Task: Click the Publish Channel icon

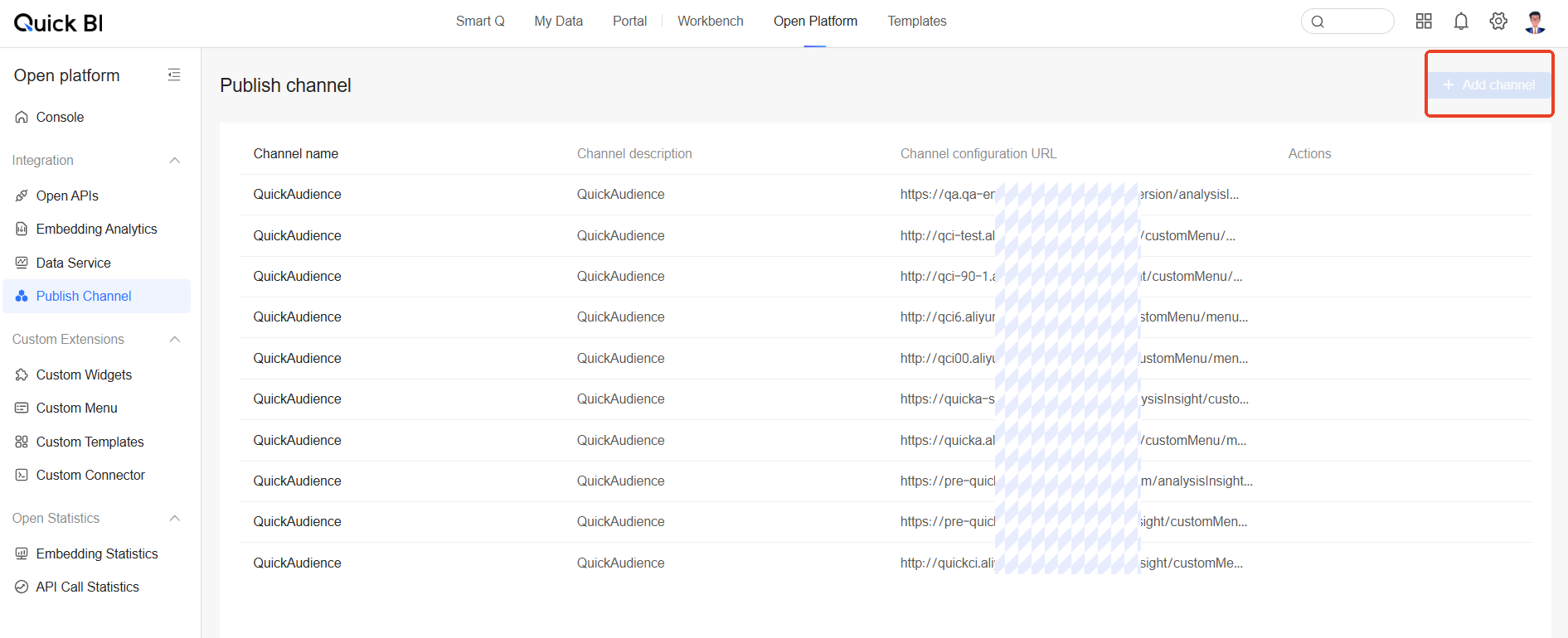Action: click(22, 297)
